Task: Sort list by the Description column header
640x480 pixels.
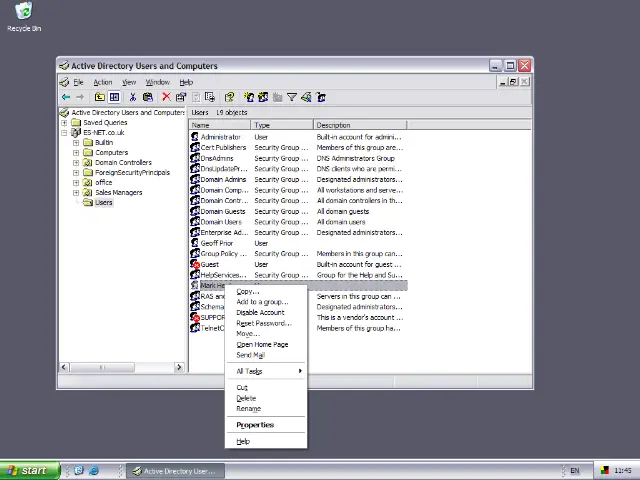Action: coord(360,125)
